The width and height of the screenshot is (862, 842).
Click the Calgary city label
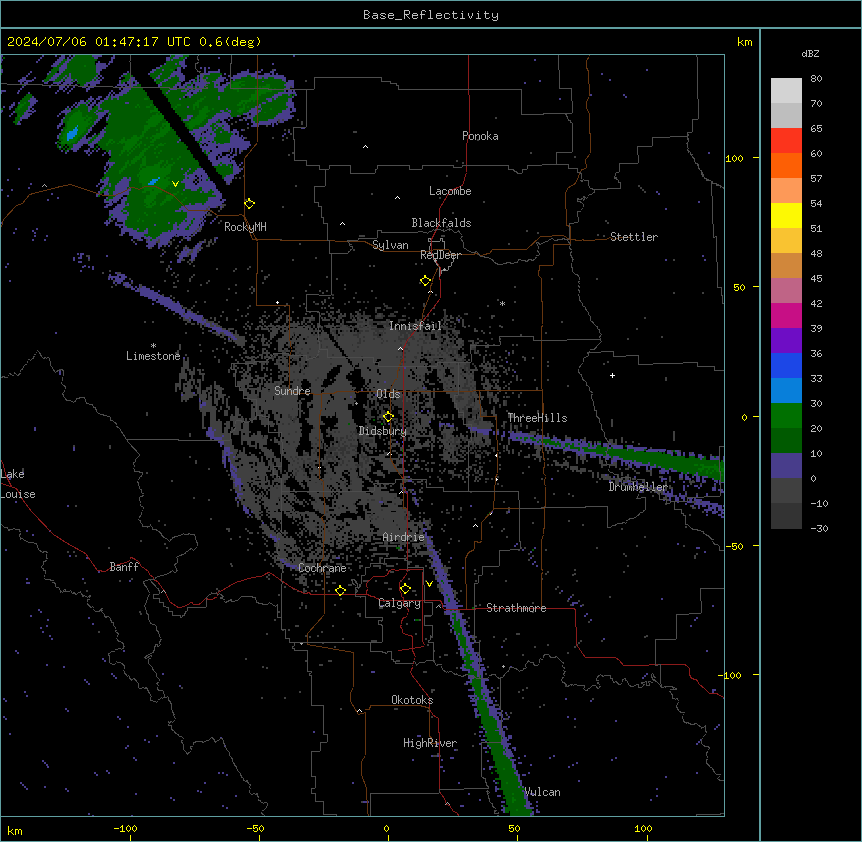click(x=399, y=603)
